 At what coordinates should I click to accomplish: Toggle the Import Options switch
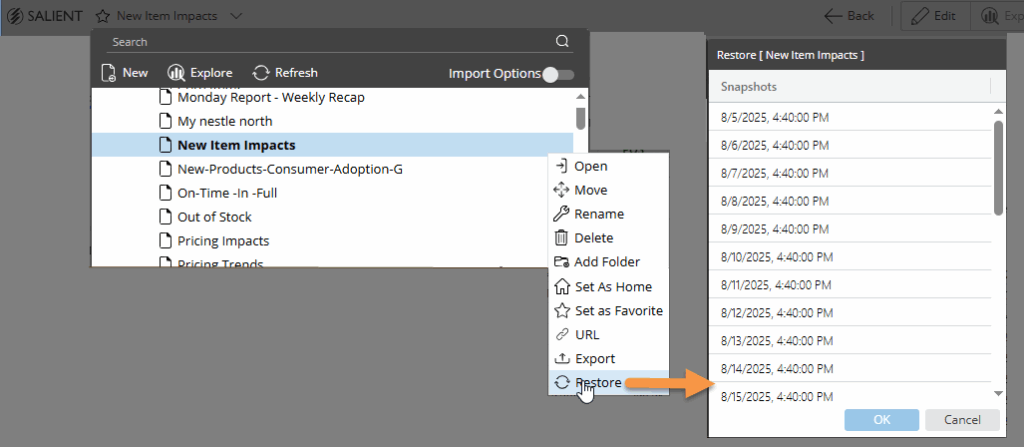(557, 74)
